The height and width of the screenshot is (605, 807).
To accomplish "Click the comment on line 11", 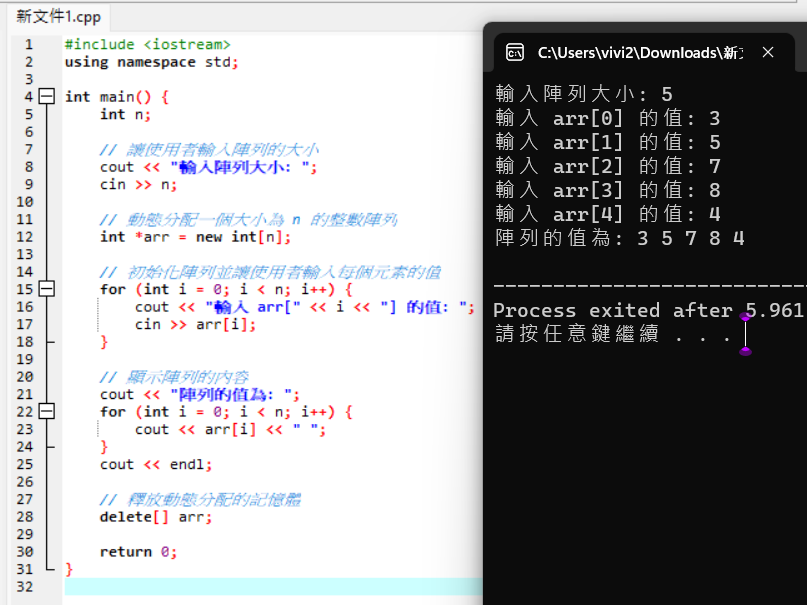I will tap(249, 219).
